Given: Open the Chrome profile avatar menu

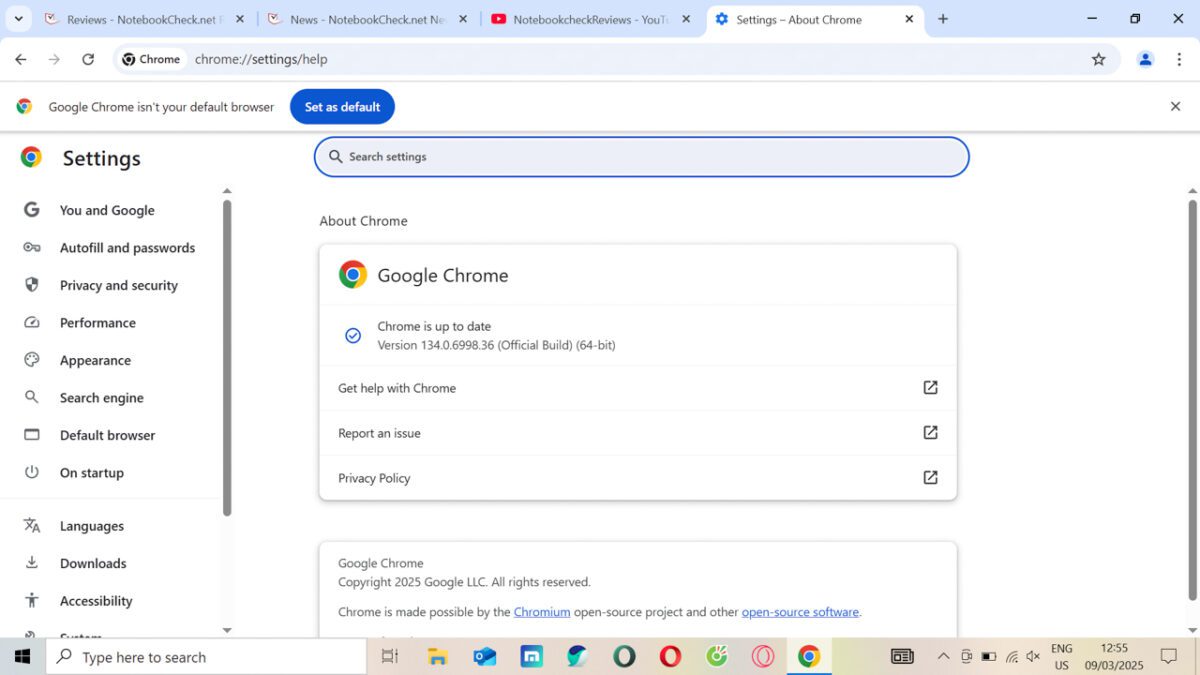Looking at the screenshot, I should [x=1146, y=59].
